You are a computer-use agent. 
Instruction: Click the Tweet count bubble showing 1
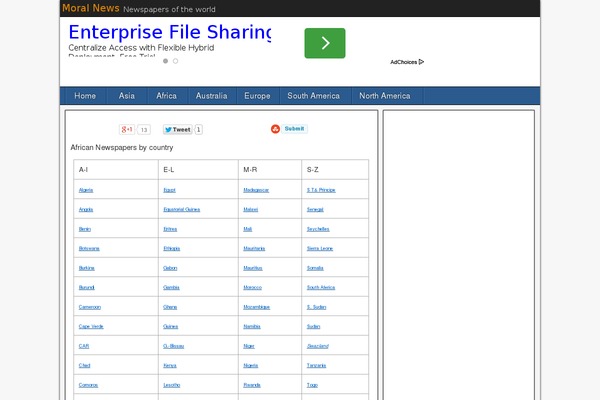(x=198, y=129)
